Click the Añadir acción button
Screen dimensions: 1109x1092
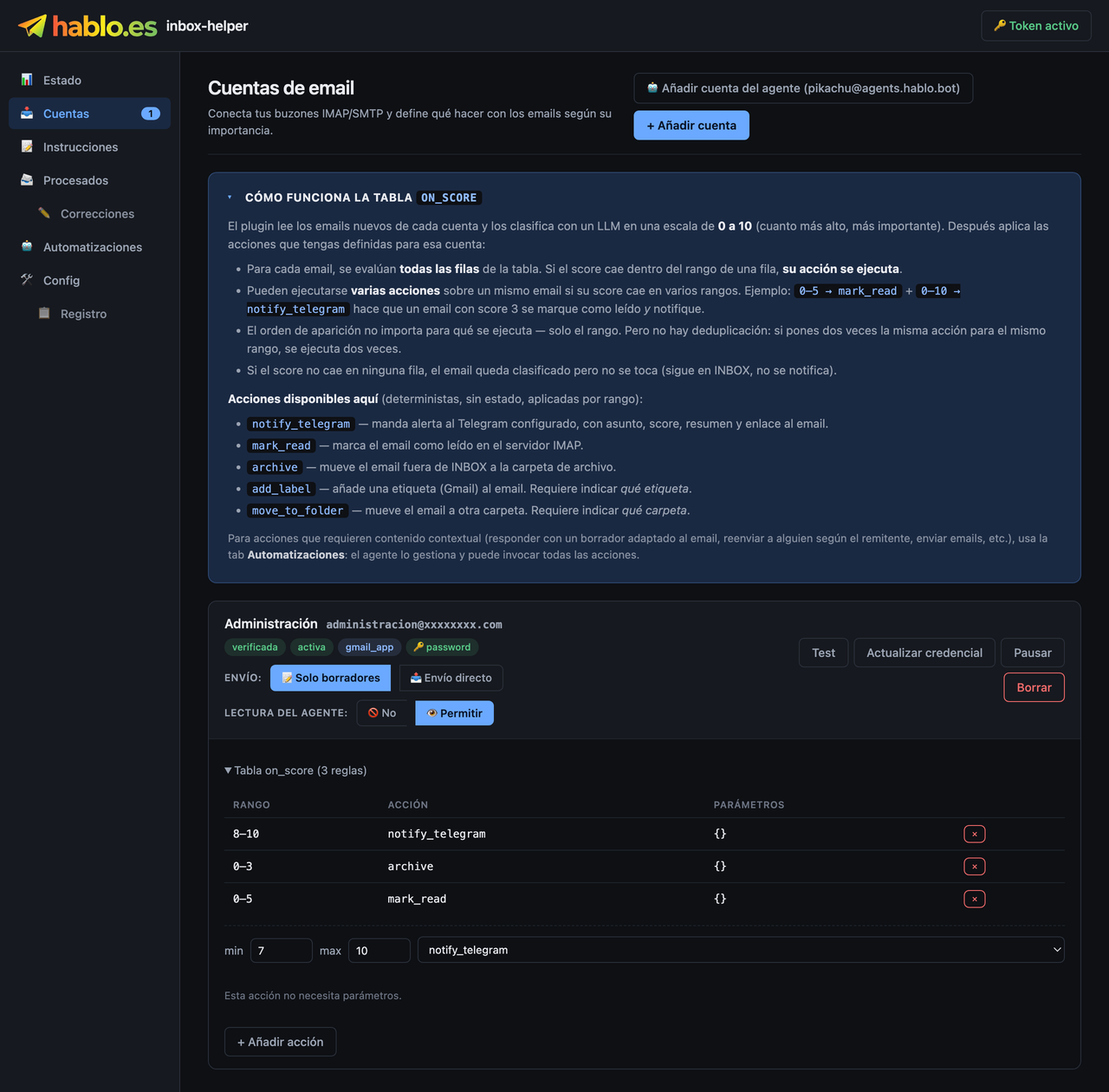281,1042
